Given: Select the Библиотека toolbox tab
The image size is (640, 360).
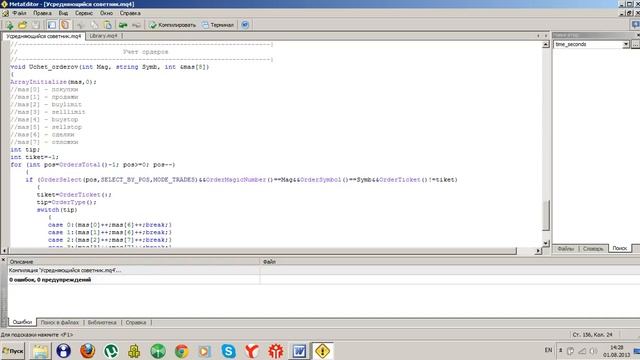Looking at the screenshot, I should click(102, 322).
